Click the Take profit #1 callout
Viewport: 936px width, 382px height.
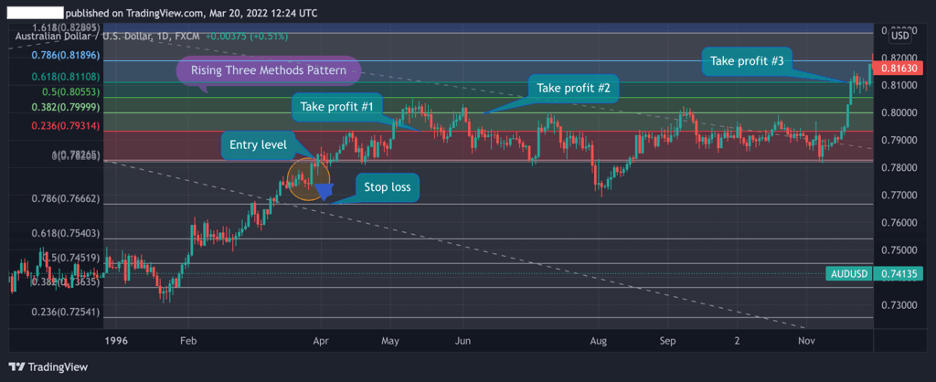(336, 107)
